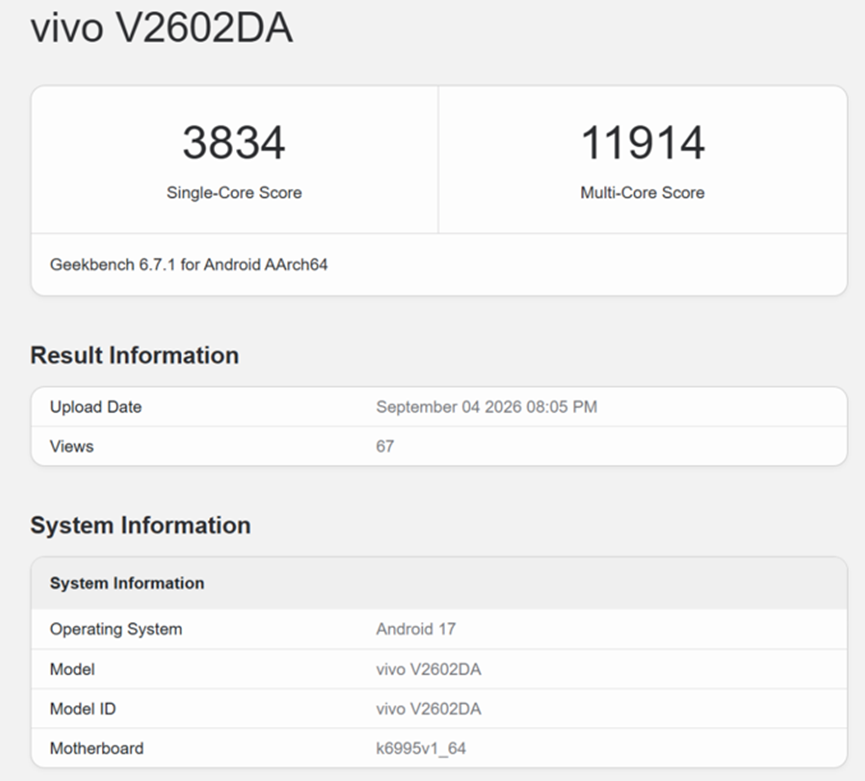Click the page title 'vivo V2602DA'

click(x=161, y=28)
